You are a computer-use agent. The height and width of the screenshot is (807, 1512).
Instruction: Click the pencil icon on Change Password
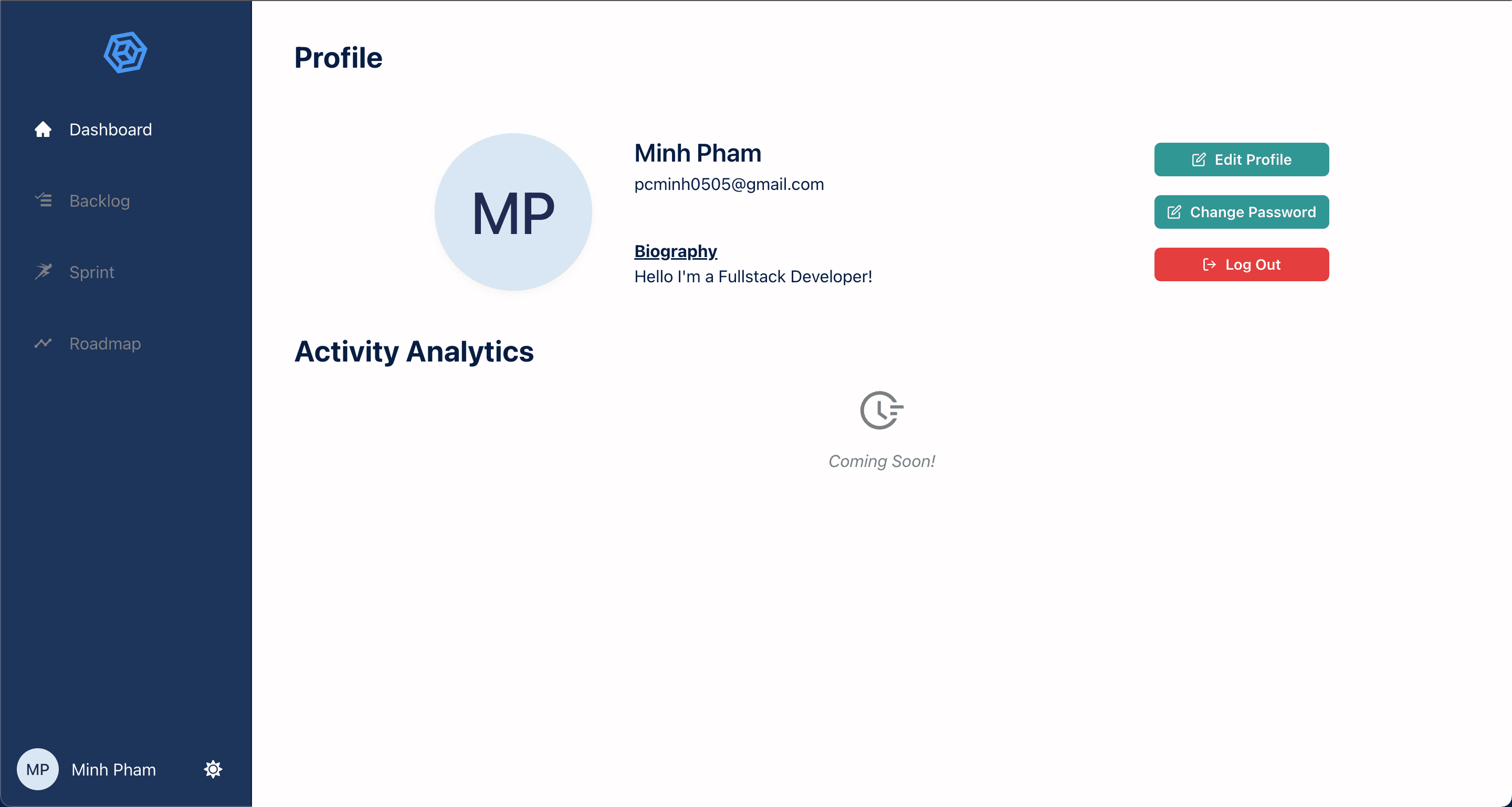tap(1174, 212)
